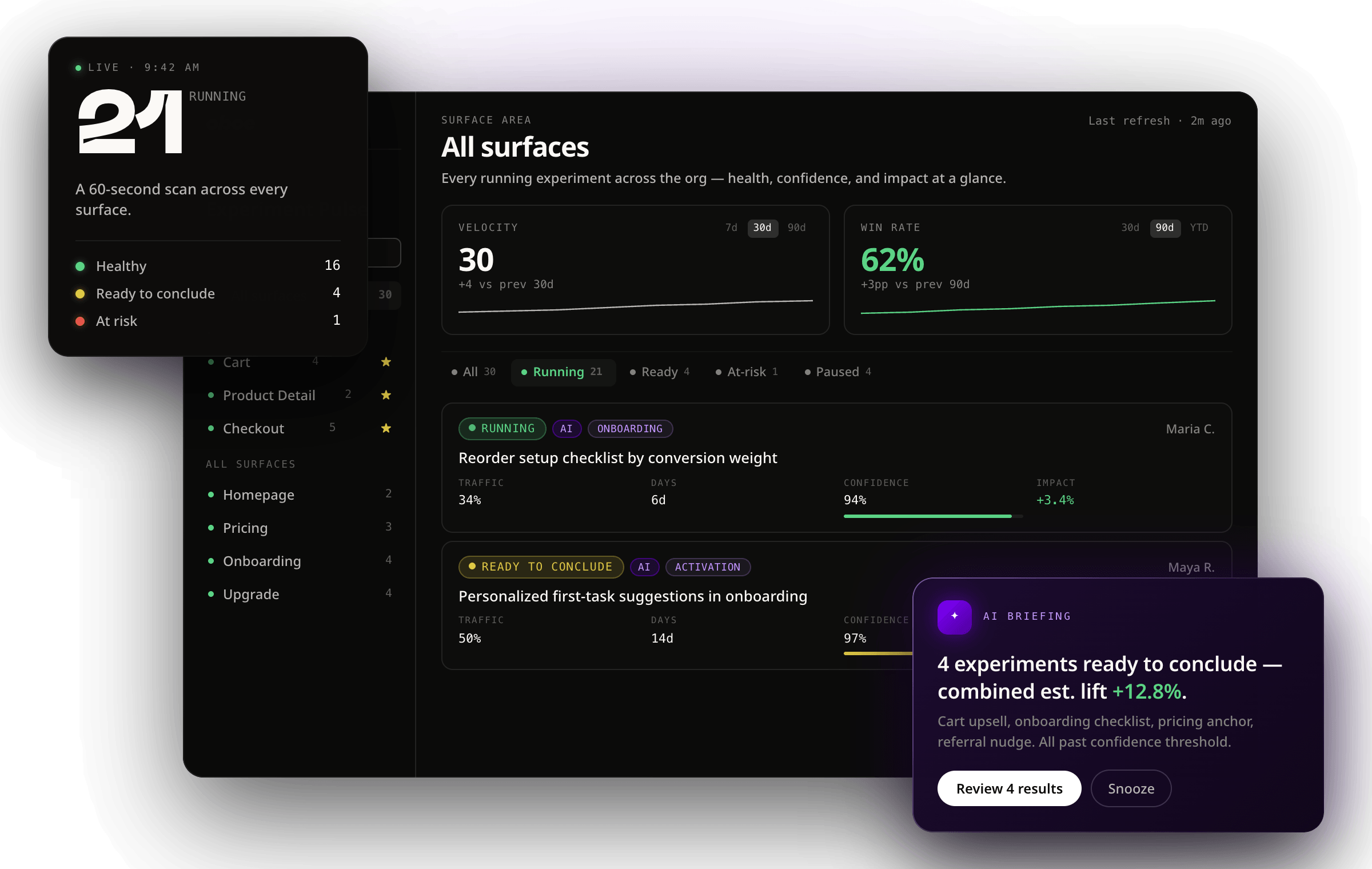Click the Win Rate trend sparkline
The width and height of the screenshot is (1372, 869).
[1038, 307]
